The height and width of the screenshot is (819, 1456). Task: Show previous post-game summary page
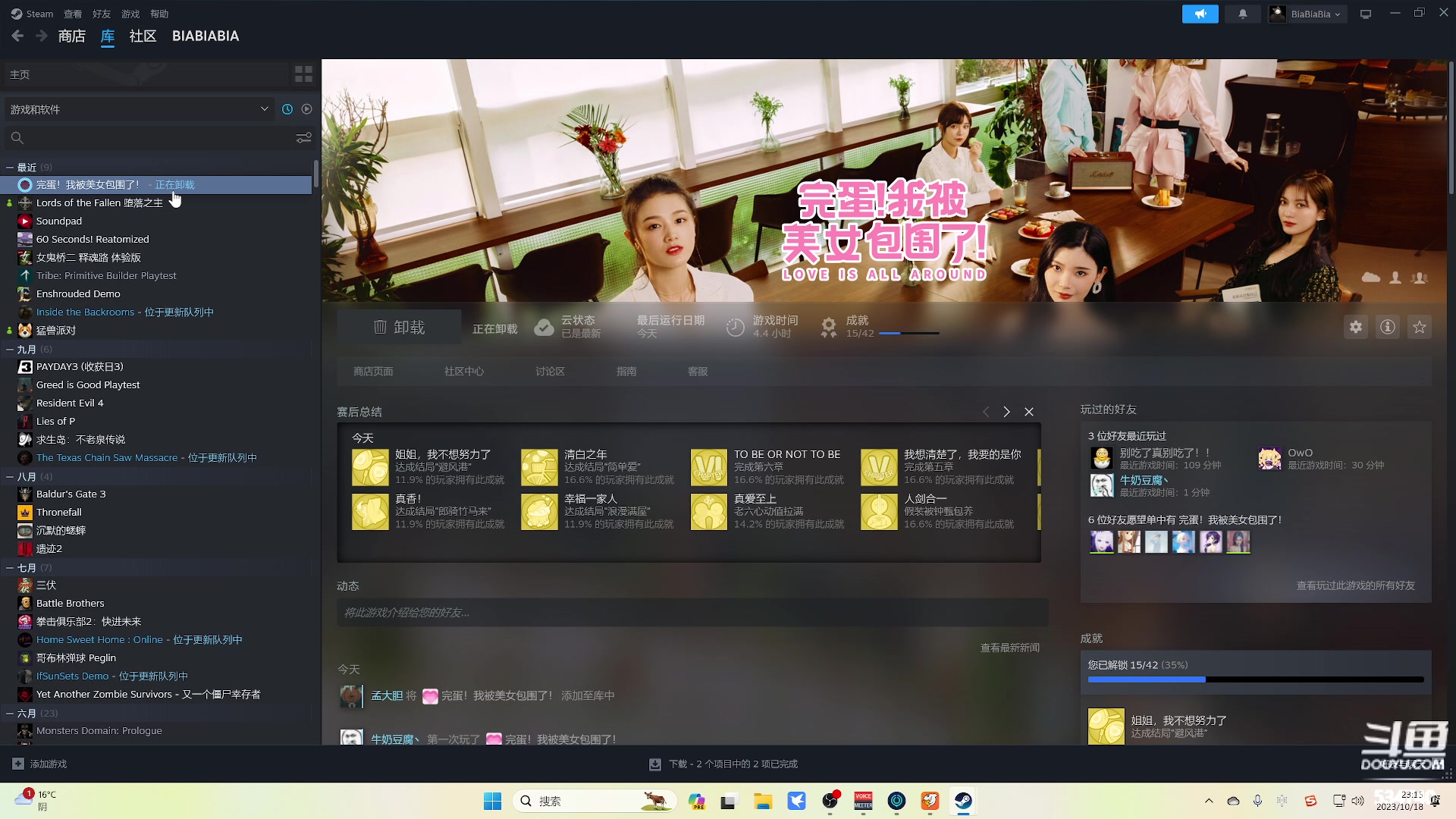pyautogui.click(x=986, y=412)
